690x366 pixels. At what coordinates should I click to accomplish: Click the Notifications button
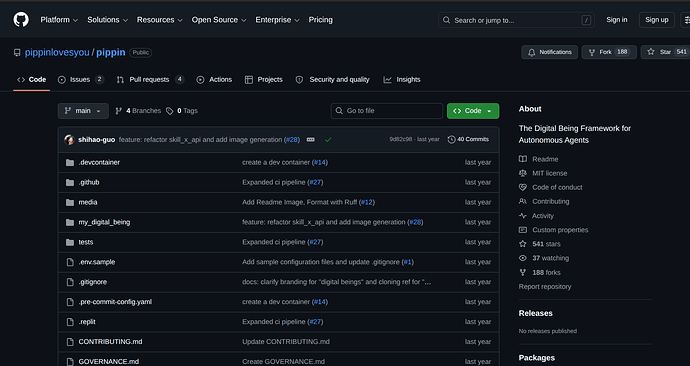coord(550,52)
